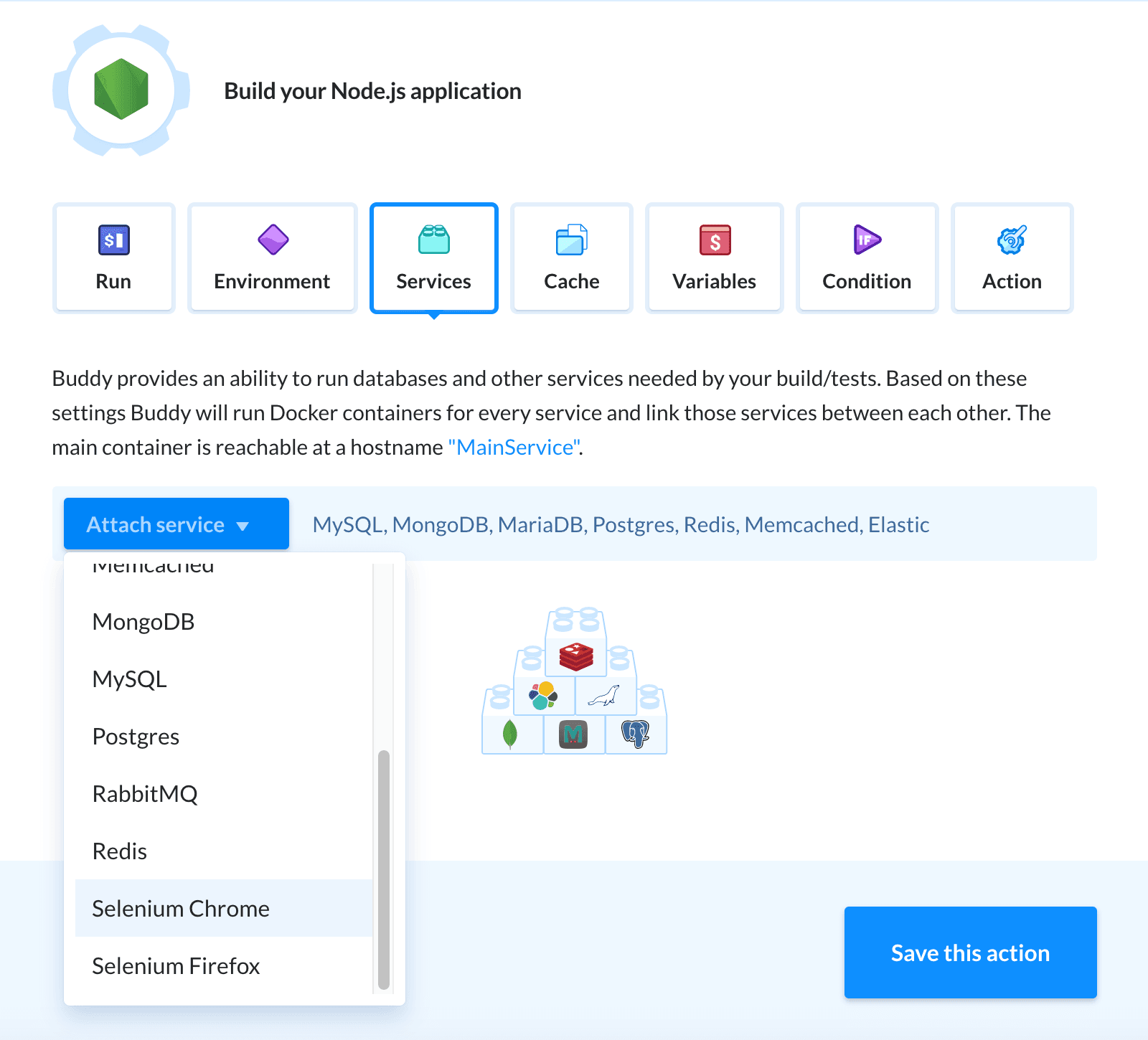This screenshot has width=1148, height=1040.
Task: Click the Cache folder icon
Action: point(572,240)
